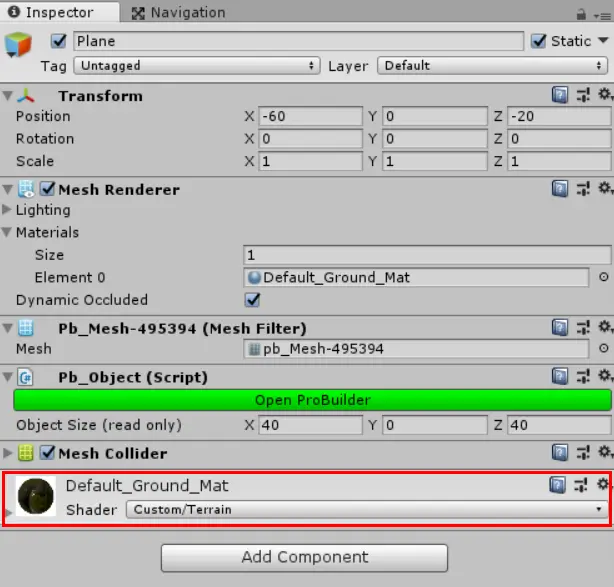
Task: Open the Inspector panel options menu
Action: point(602,16)
